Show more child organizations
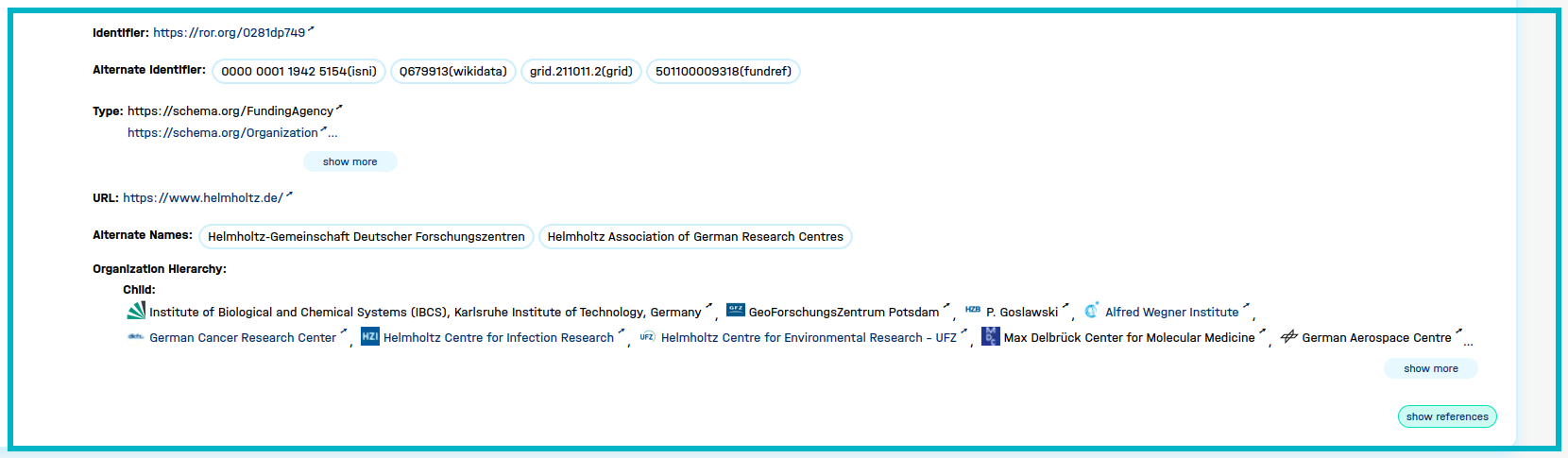 click(1430, 368)
